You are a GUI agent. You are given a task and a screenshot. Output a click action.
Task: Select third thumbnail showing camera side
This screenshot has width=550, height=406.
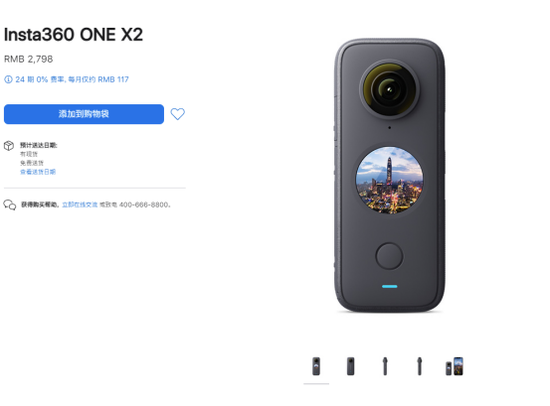tap(385, 366)
